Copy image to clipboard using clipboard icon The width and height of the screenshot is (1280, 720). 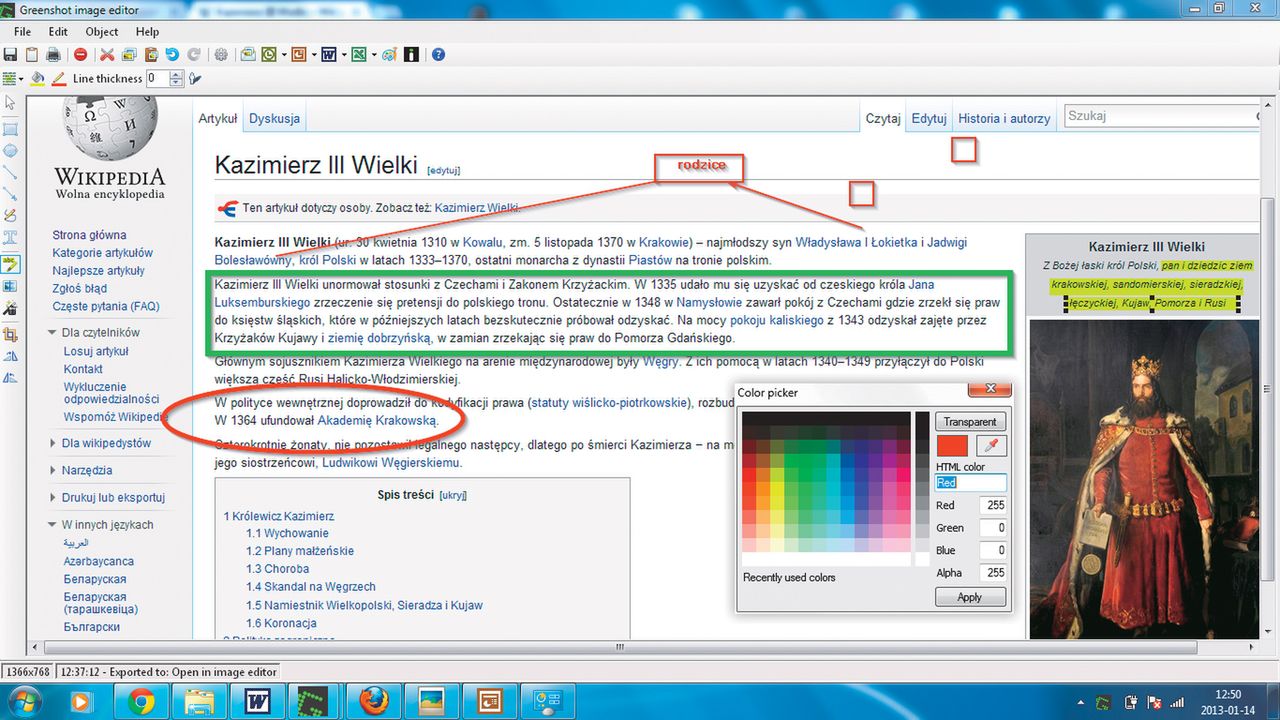tap(32, 55)
